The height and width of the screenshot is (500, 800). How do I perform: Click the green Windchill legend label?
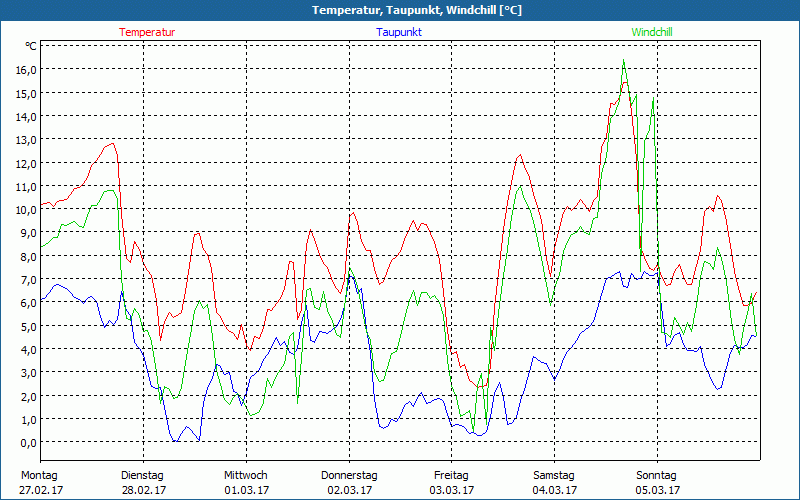coord(652,32)
